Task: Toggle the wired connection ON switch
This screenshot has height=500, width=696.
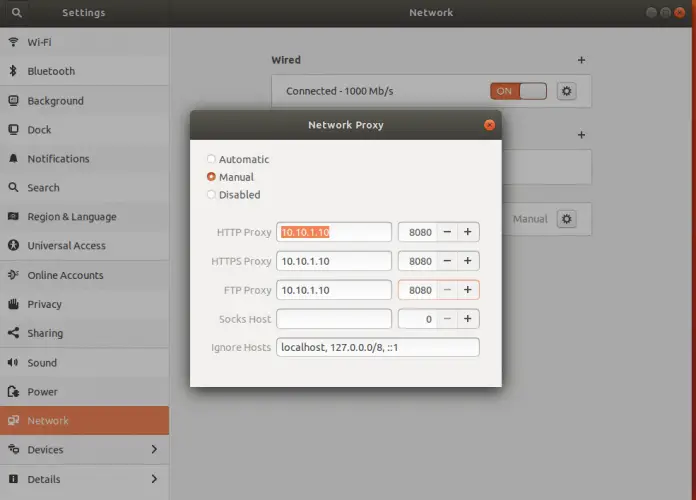Action: click(518, 91)
